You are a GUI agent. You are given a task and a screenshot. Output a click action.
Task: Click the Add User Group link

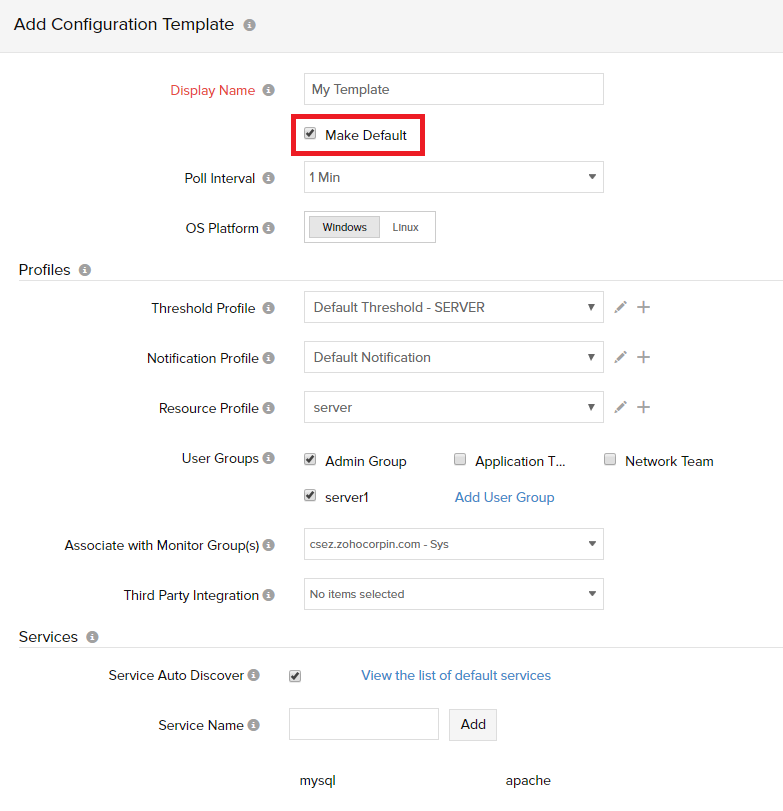pos(504,497)
